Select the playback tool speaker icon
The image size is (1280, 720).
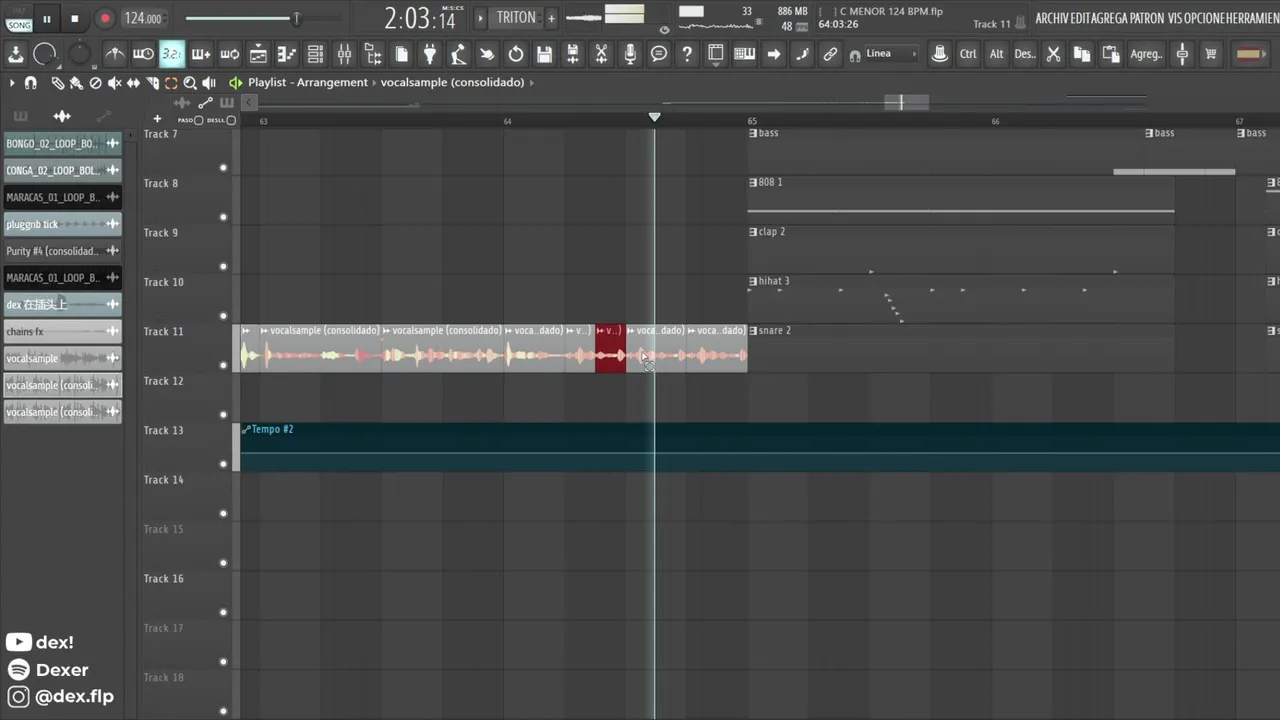(x=209, y=83)
